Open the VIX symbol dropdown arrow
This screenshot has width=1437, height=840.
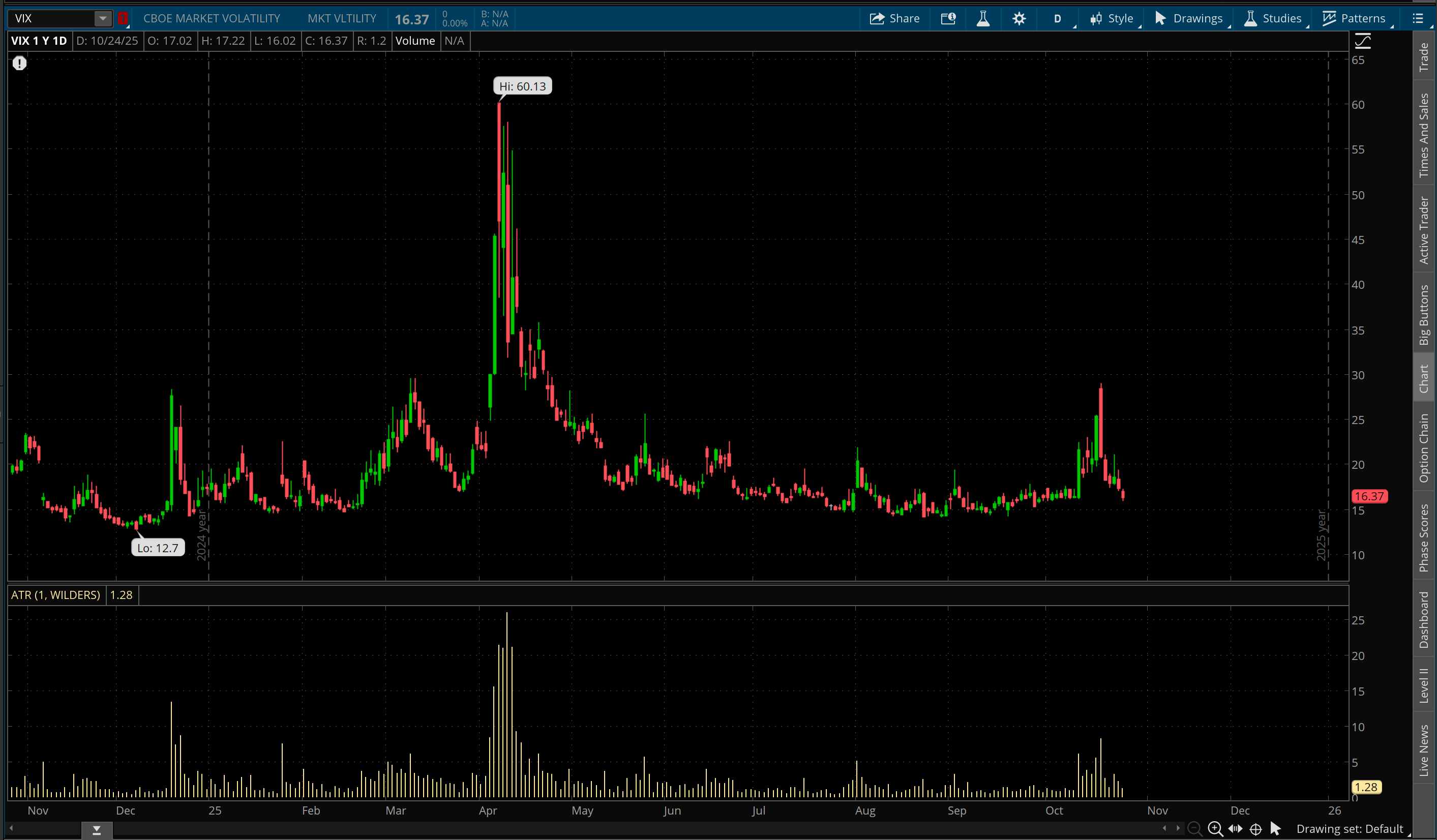tap(103, 19)
